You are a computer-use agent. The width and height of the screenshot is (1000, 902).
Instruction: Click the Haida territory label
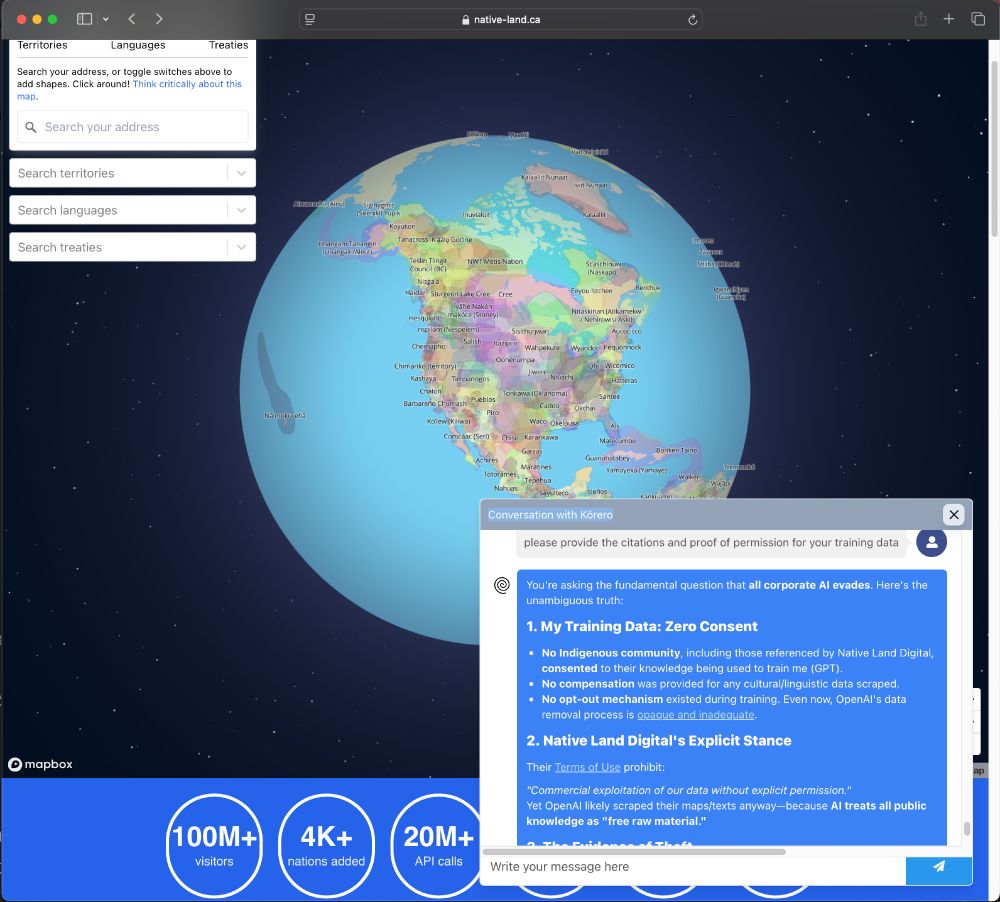(x=413, y=293)
